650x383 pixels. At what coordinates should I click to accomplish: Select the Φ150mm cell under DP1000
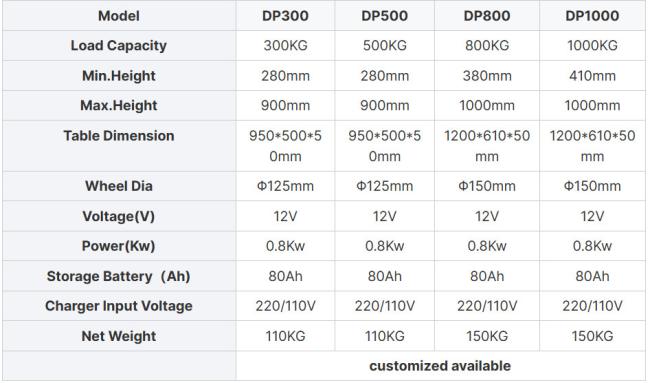(592, 186)
